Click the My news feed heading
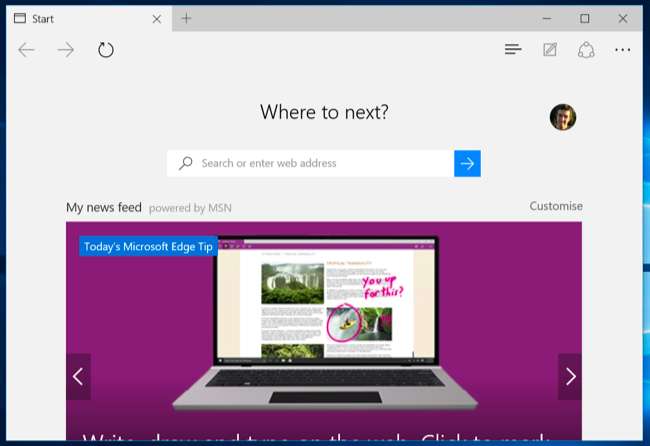The width and height of the screenshot is (650, 446). point(104,207)
